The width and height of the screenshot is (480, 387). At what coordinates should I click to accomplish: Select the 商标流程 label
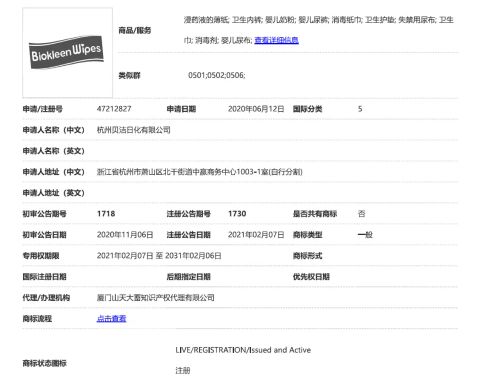37,319
